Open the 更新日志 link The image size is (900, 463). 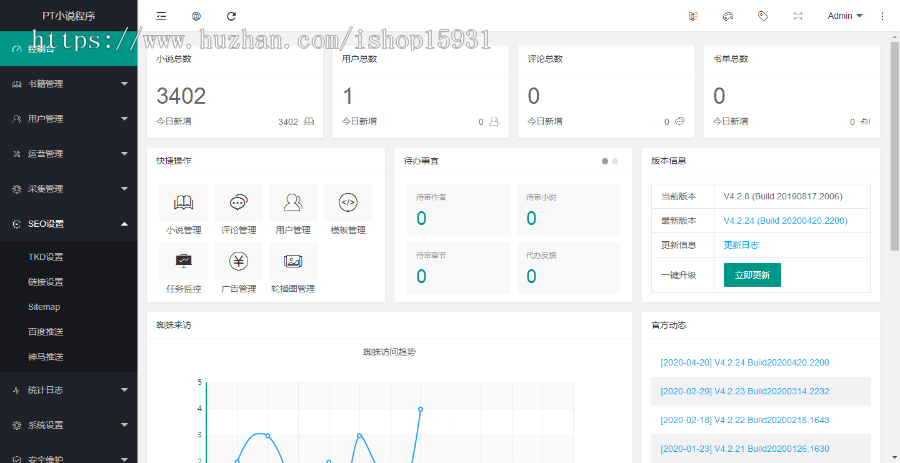(x=741, y=245)
